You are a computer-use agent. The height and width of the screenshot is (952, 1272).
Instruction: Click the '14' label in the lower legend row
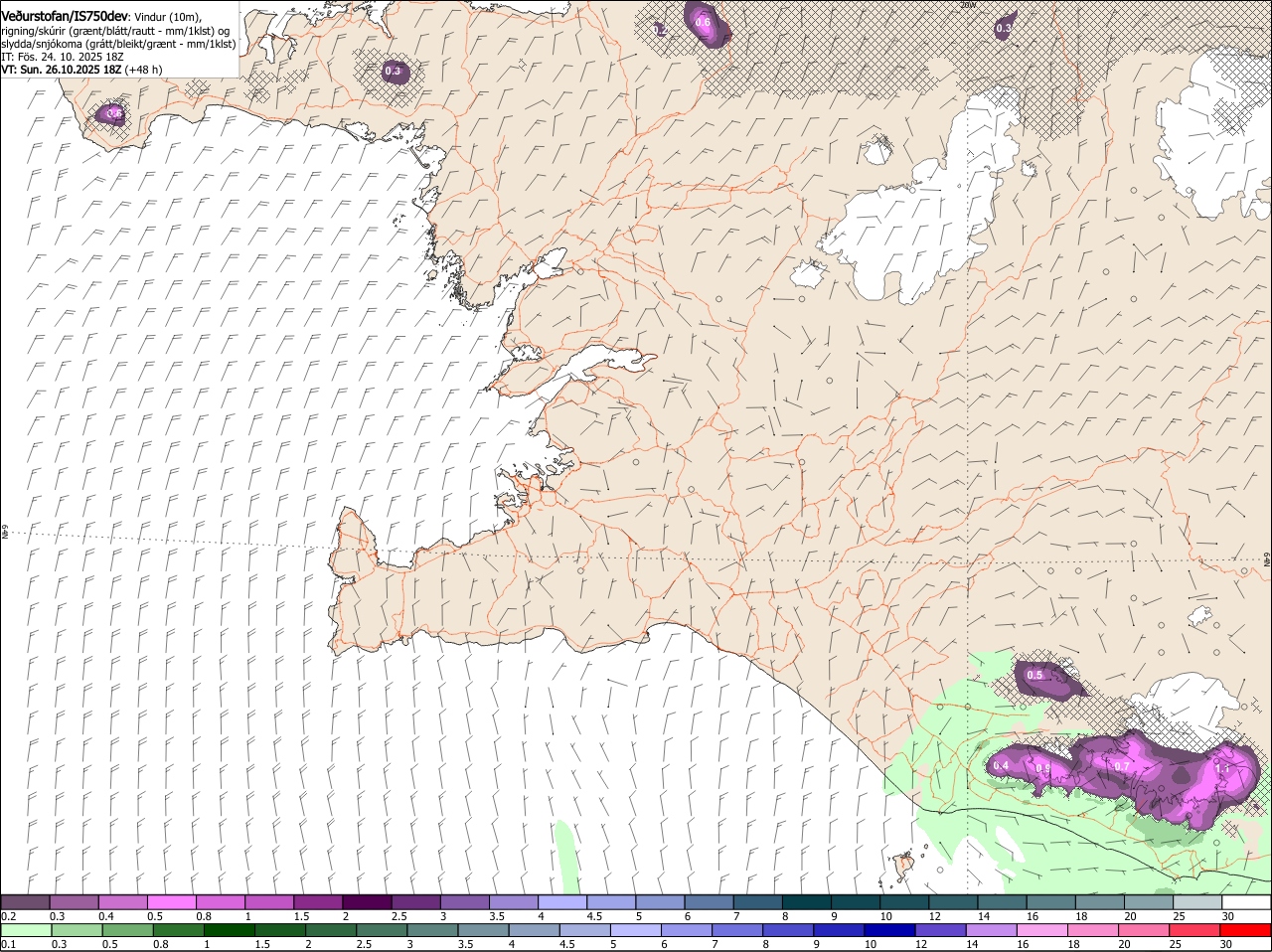tap(971, 944)
